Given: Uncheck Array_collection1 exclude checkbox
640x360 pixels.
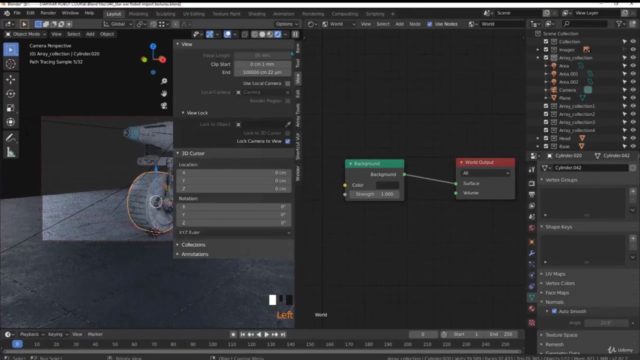Looking at the screenshot, I should (546, 106).
